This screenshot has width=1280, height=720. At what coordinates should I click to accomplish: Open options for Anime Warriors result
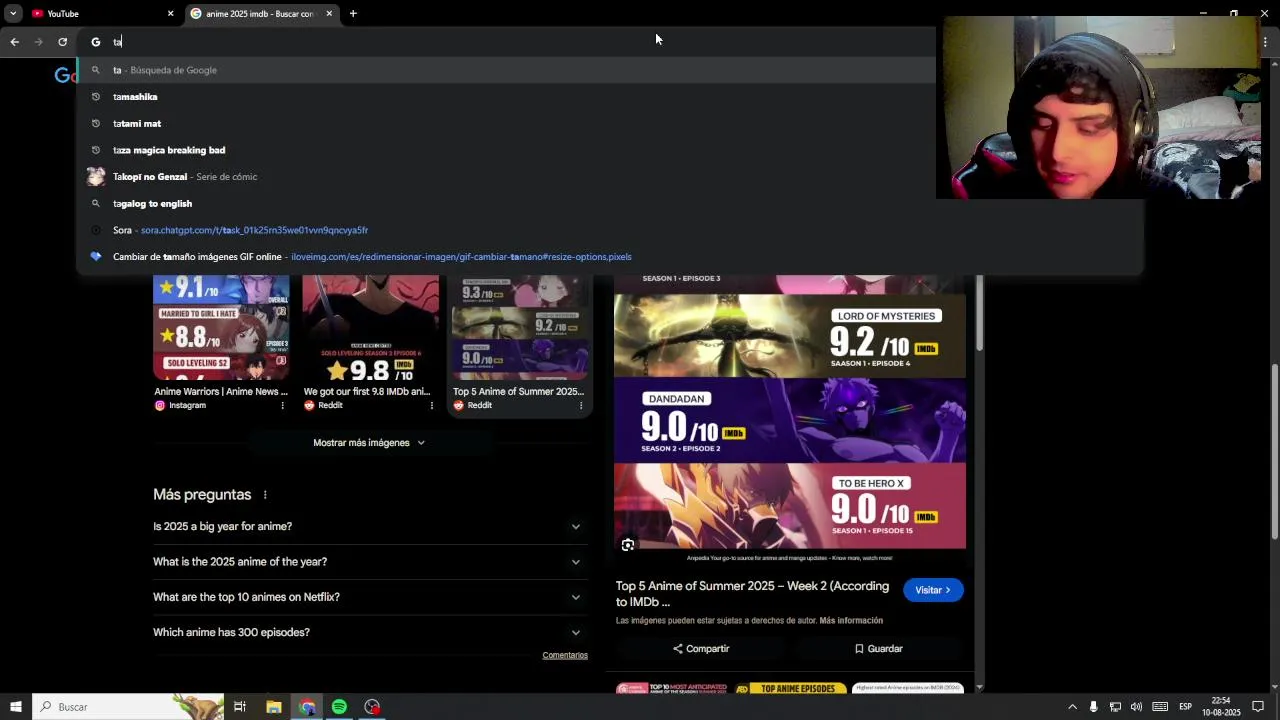coord(282,405)
